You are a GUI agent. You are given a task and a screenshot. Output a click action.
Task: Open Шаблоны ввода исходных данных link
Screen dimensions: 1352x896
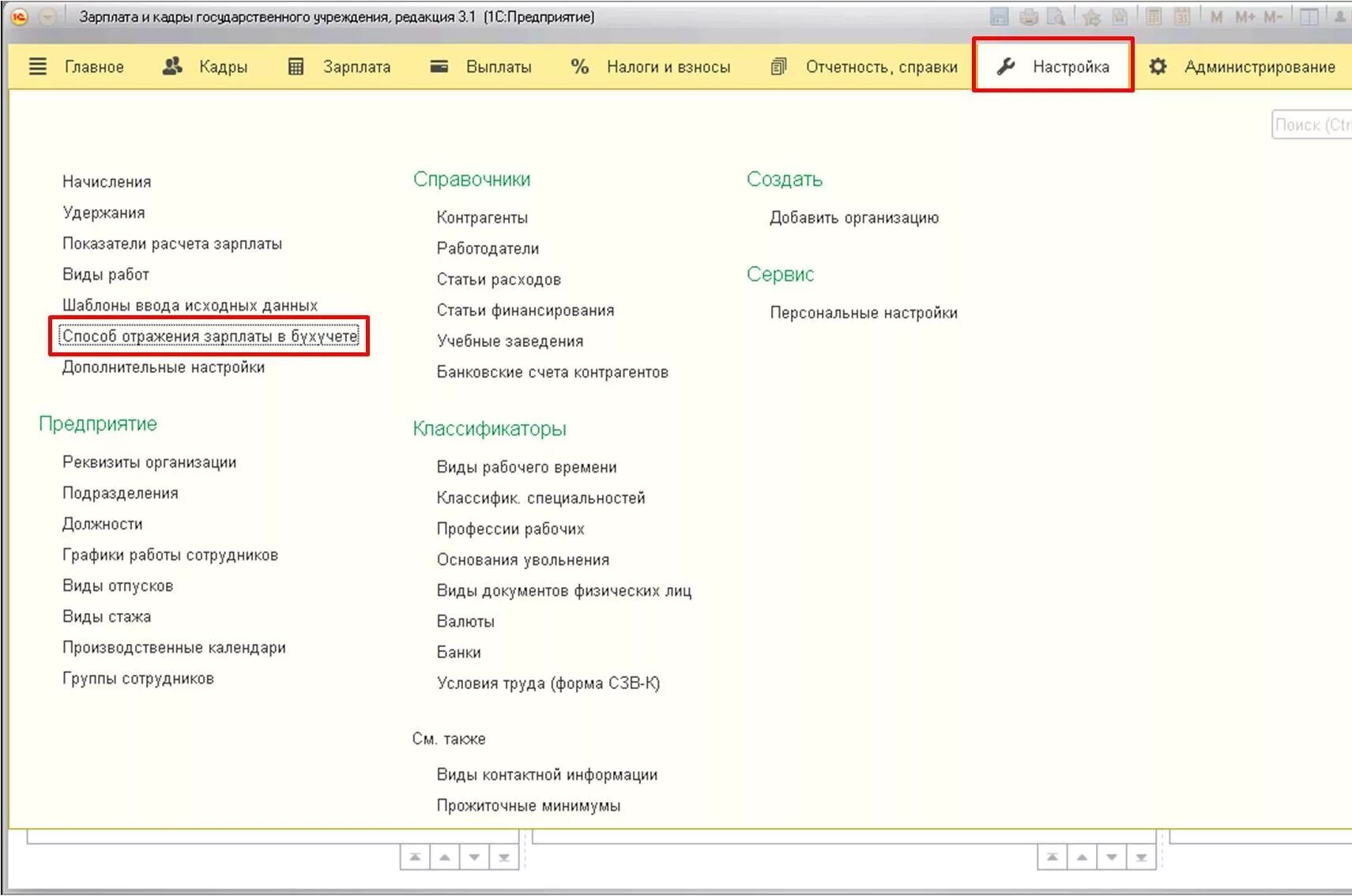190,305
